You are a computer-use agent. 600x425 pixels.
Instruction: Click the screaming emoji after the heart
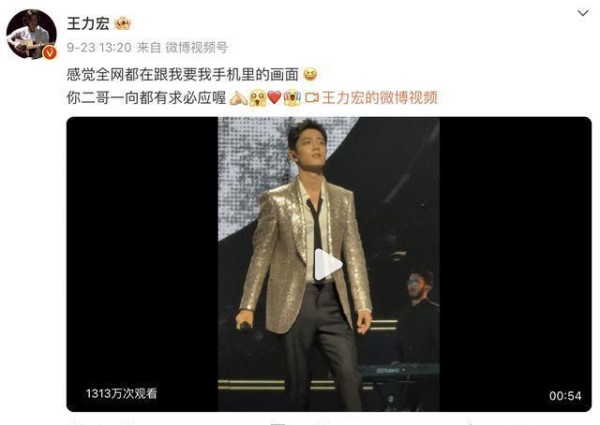pyautogui.click(x=292, y=98)
